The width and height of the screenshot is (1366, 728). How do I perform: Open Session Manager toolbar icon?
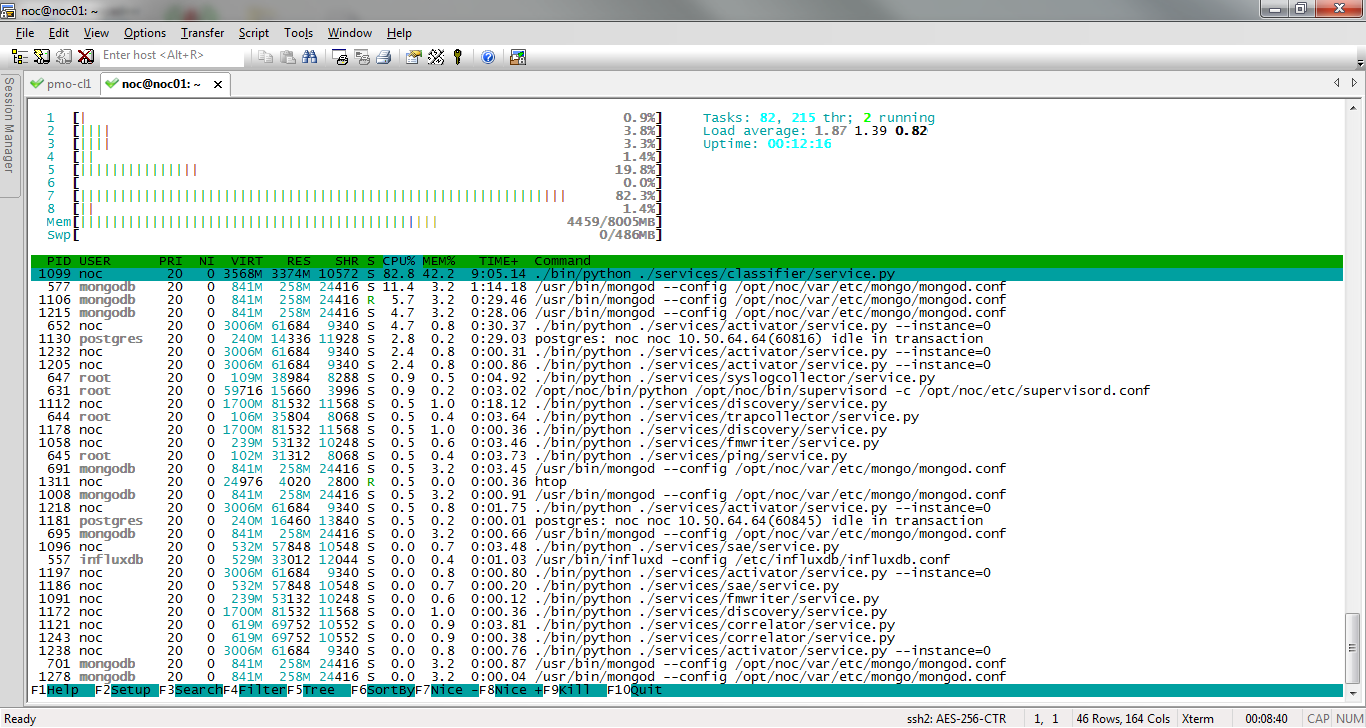coord(22,57)
